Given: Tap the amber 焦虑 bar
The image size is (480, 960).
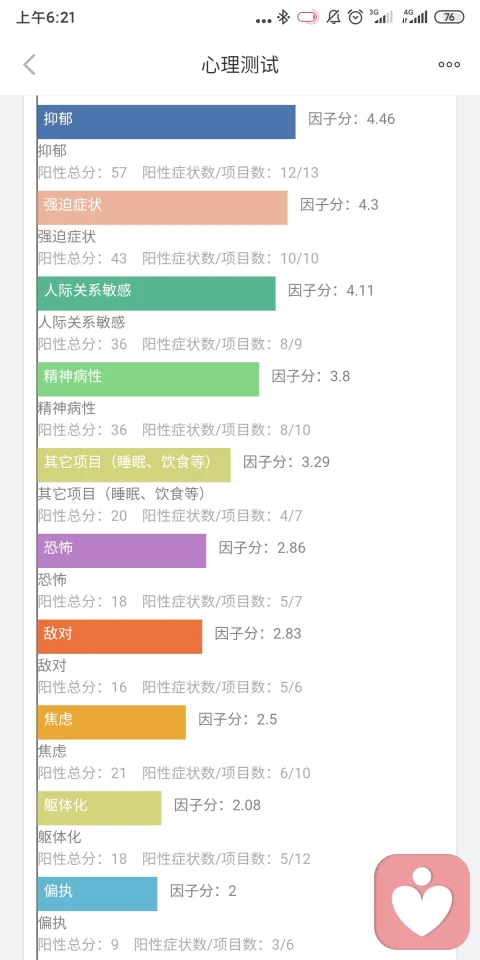Looking at the screenshot, I should click(x=111, y=722).
